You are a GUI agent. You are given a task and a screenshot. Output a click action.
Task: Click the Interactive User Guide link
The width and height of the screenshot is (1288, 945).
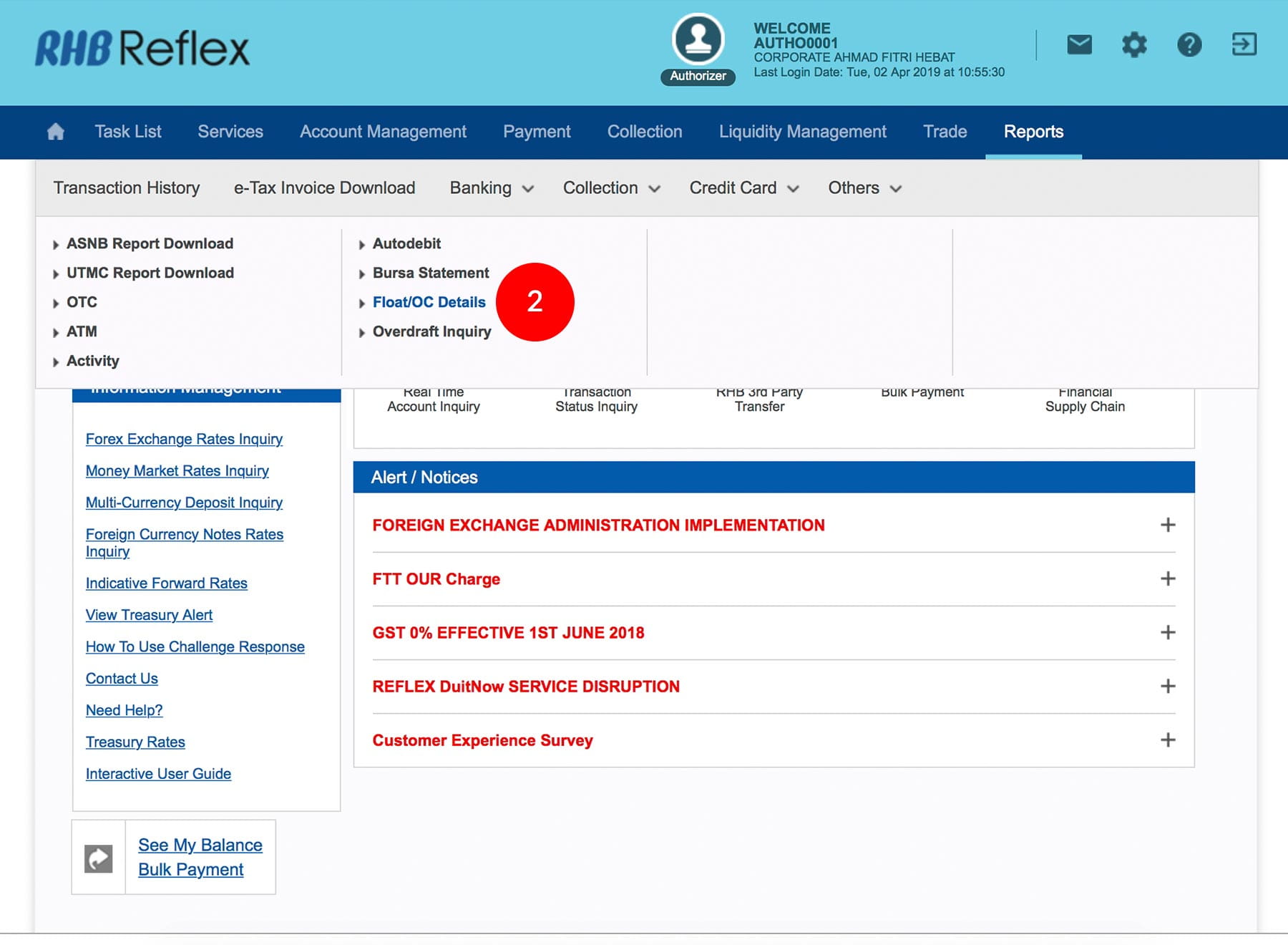click(x=158, y=774)
